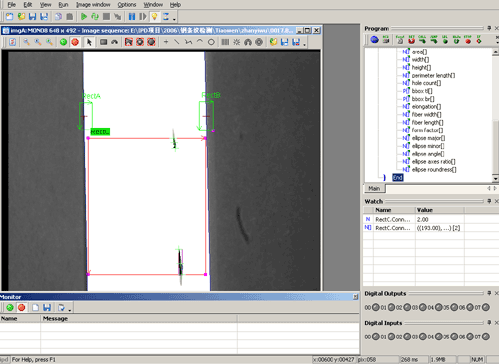Toggle the light bulb icon in main toolbar

click(x=154, y=16)
